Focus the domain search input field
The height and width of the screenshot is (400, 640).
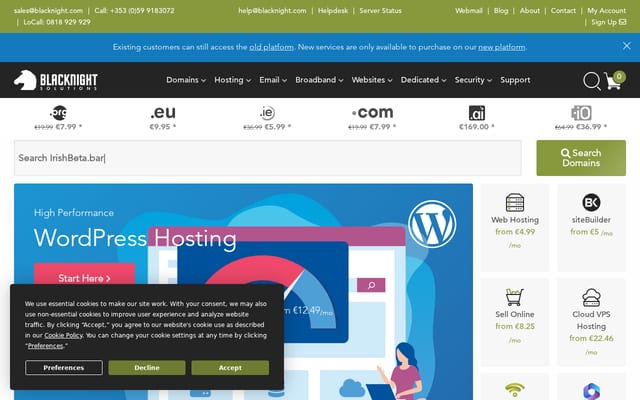pyautogui.click(x=267, y=158)
